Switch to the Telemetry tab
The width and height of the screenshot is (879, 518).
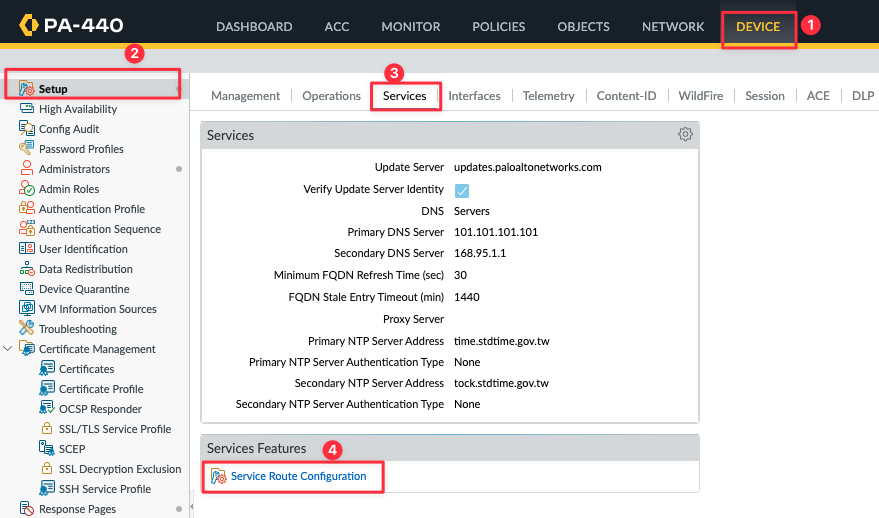tap(548, 96)
